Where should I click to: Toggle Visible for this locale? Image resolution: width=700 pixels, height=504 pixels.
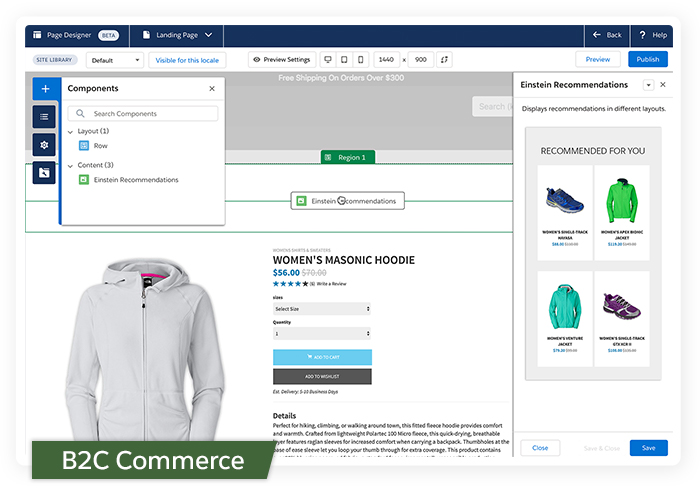(187, 60)
